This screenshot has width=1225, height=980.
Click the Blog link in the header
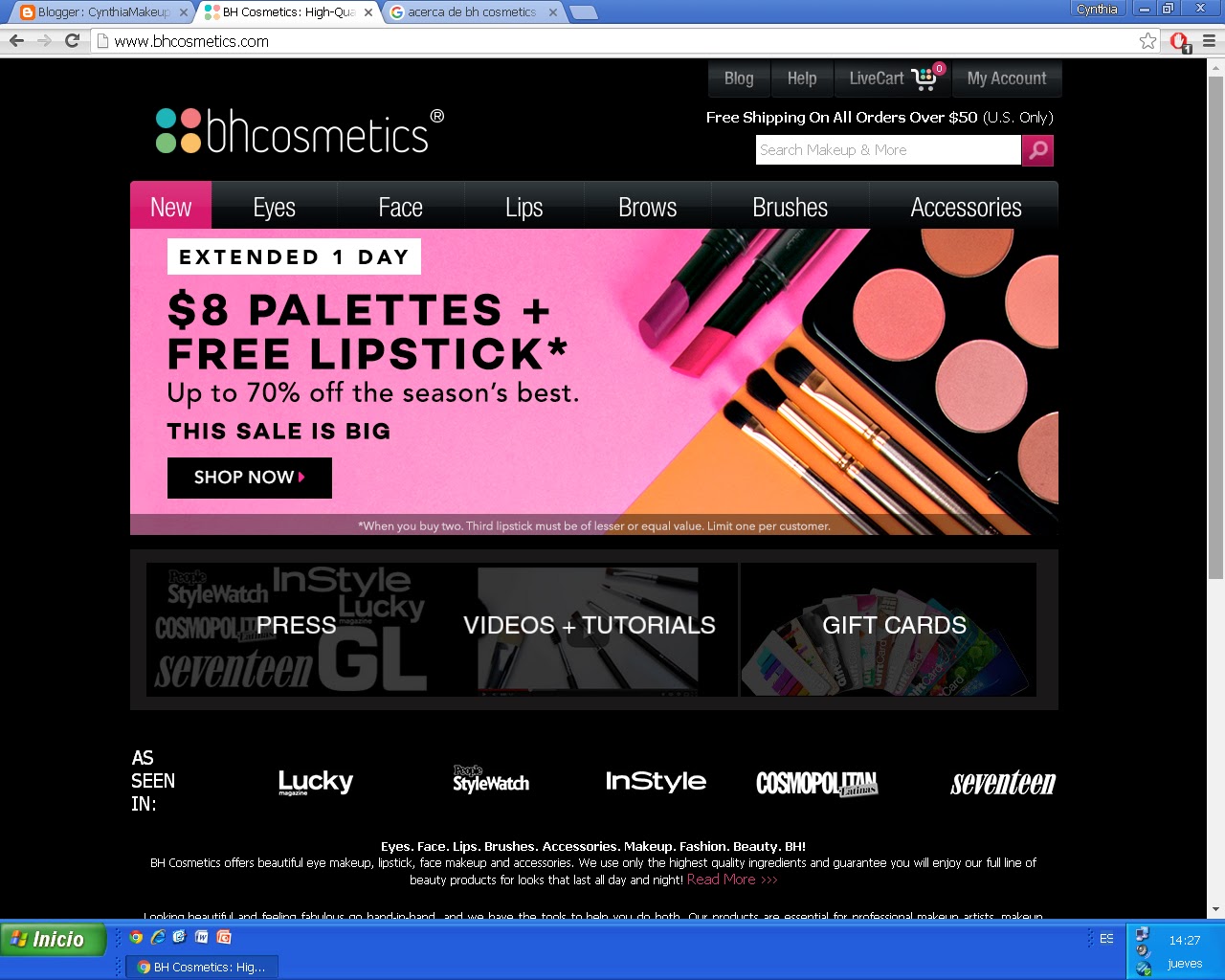click(739, 78)
